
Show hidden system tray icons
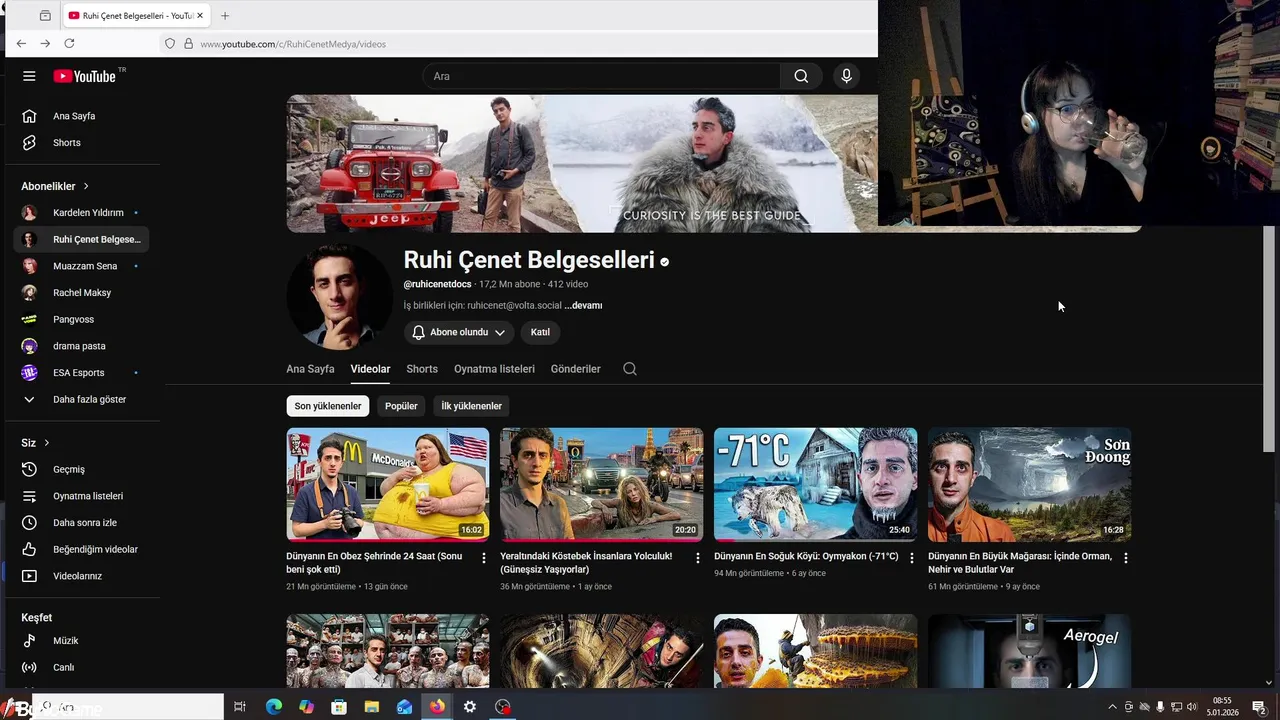pos(1112,707)
